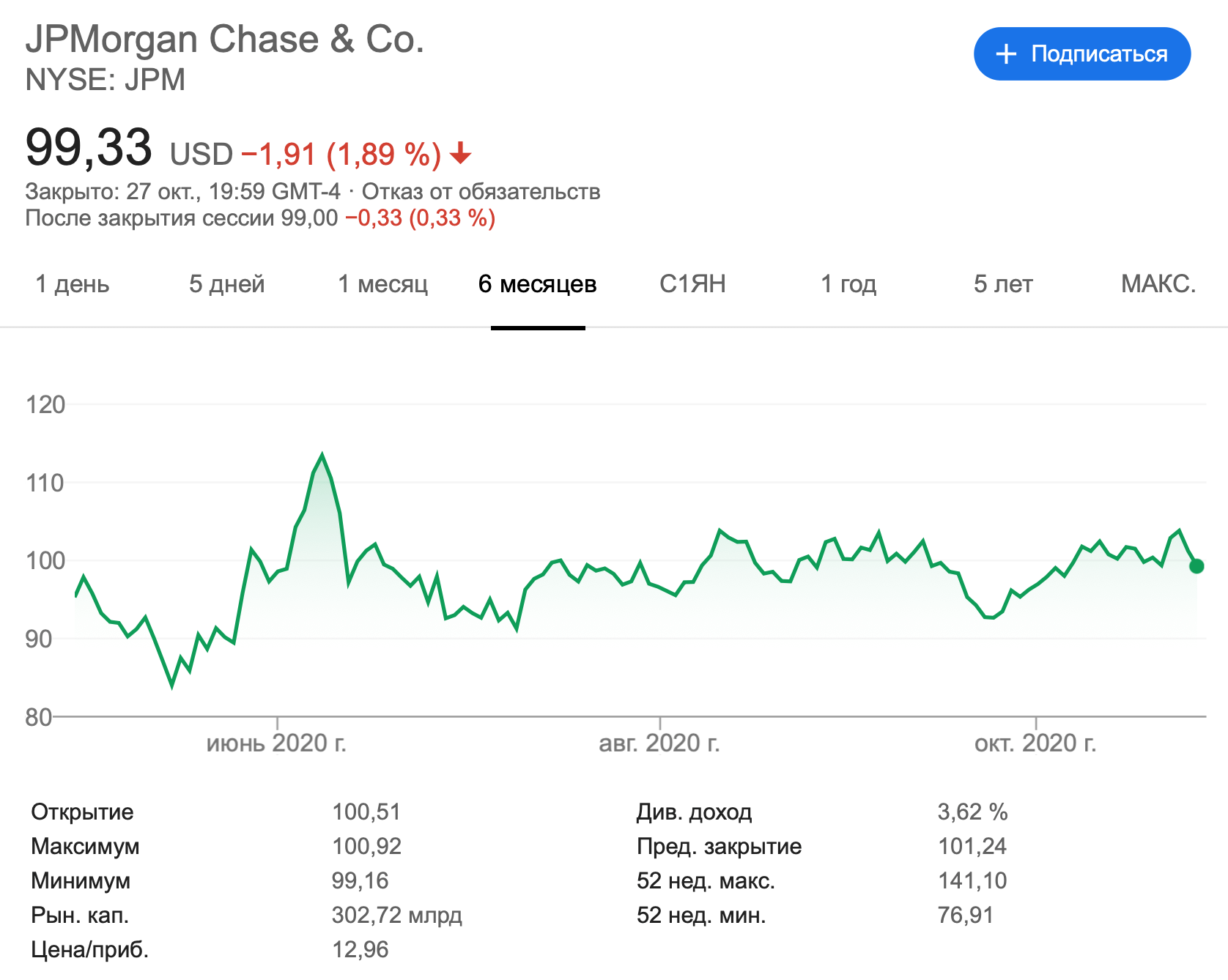
Task: Click the dividend yield 3,62 %
Action: (973, 812)
